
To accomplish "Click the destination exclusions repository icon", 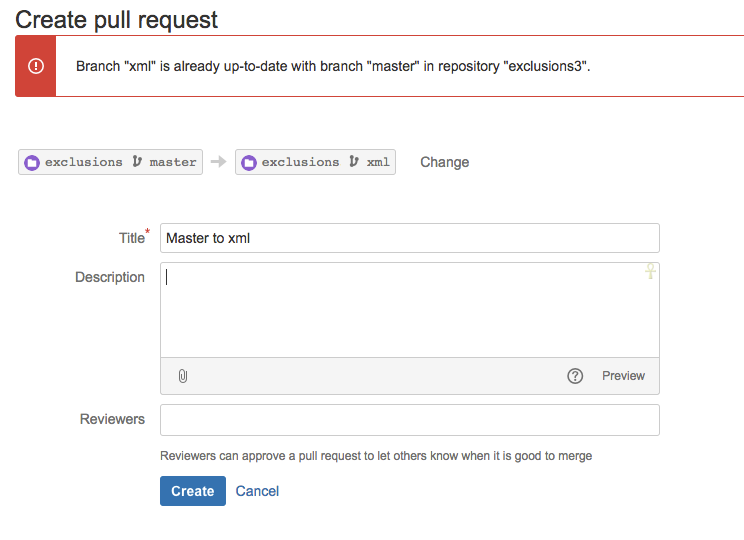I will (249, 163).
